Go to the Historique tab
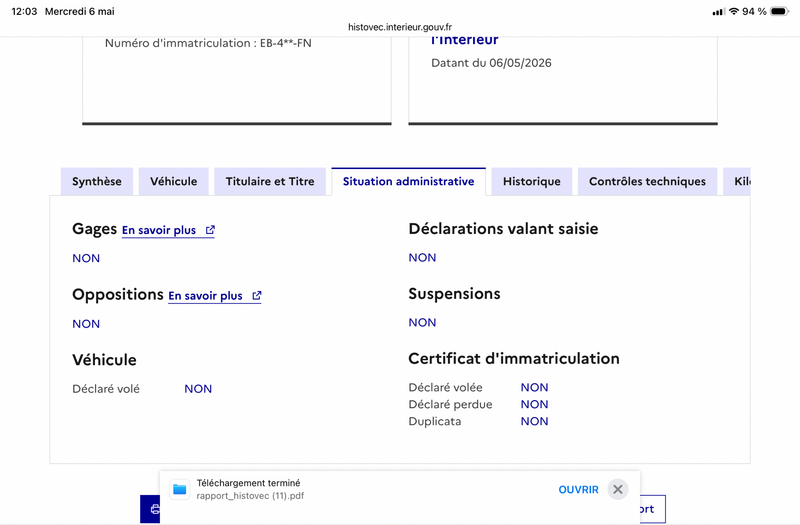 [x=532, y=182]
